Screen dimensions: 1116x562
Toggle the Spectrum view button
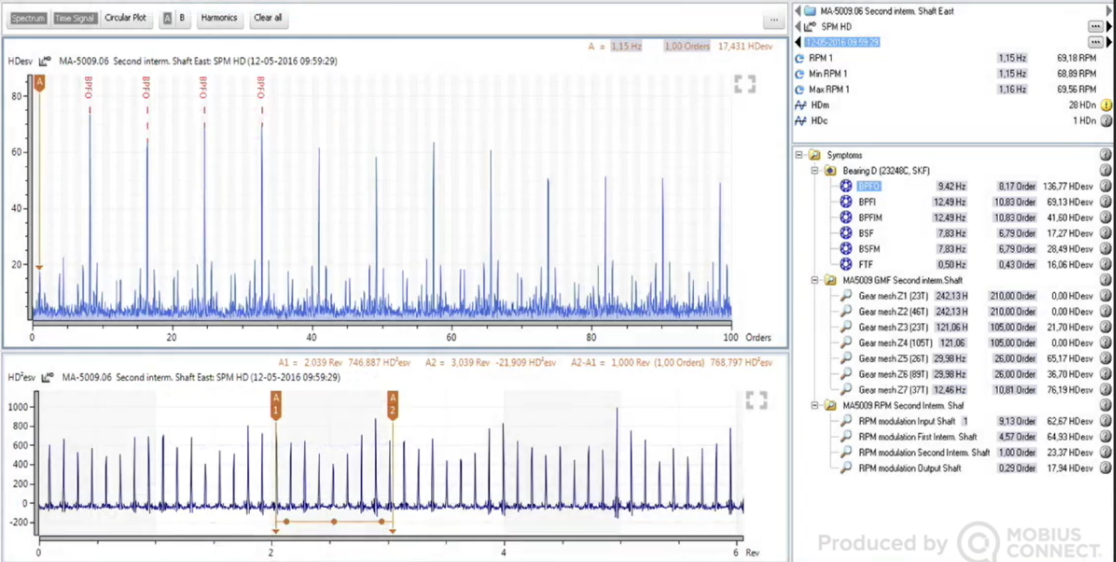point(28,18)
